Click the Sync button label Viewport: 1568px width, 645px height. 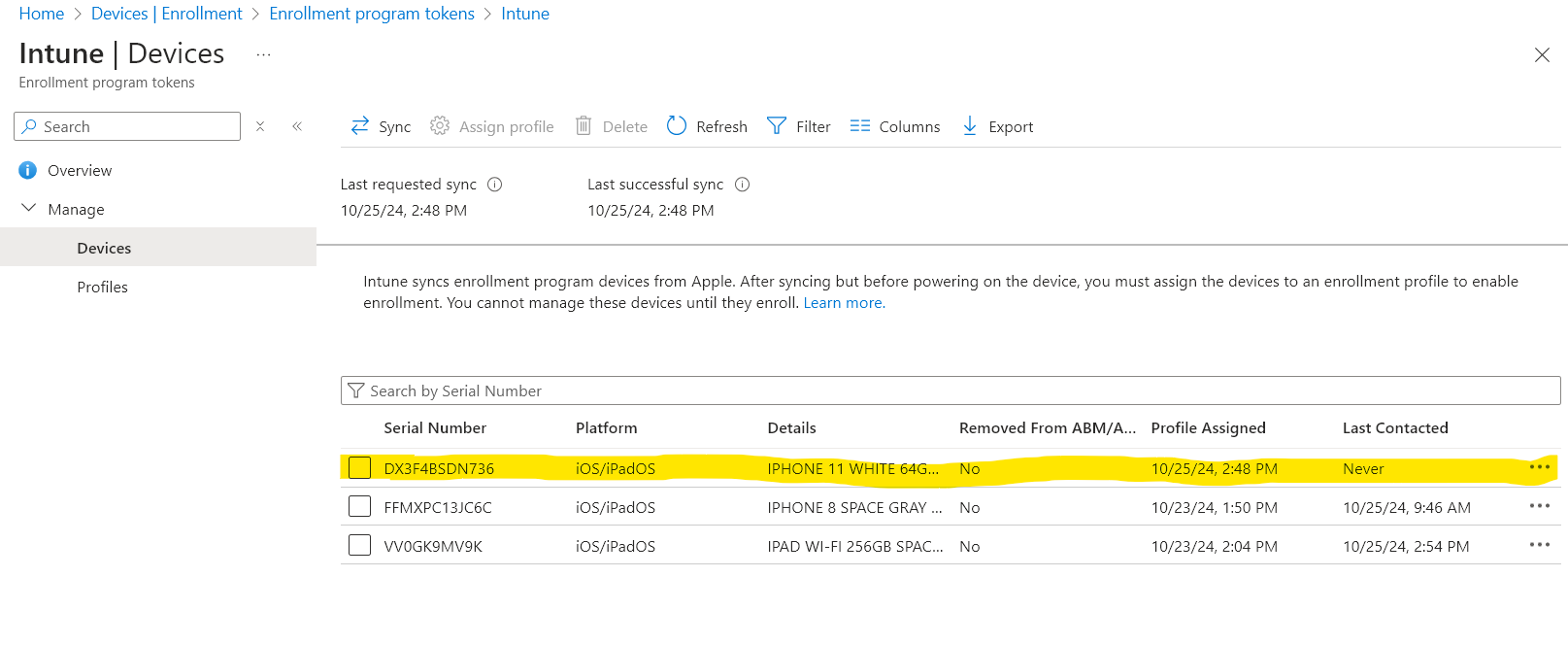tap(394, 127)
